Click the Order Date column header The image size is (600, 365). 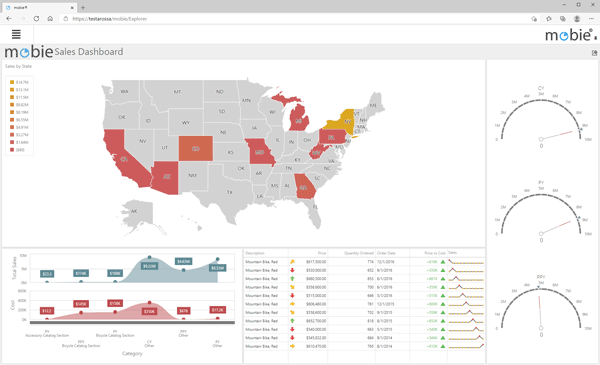tap(386, 253)
